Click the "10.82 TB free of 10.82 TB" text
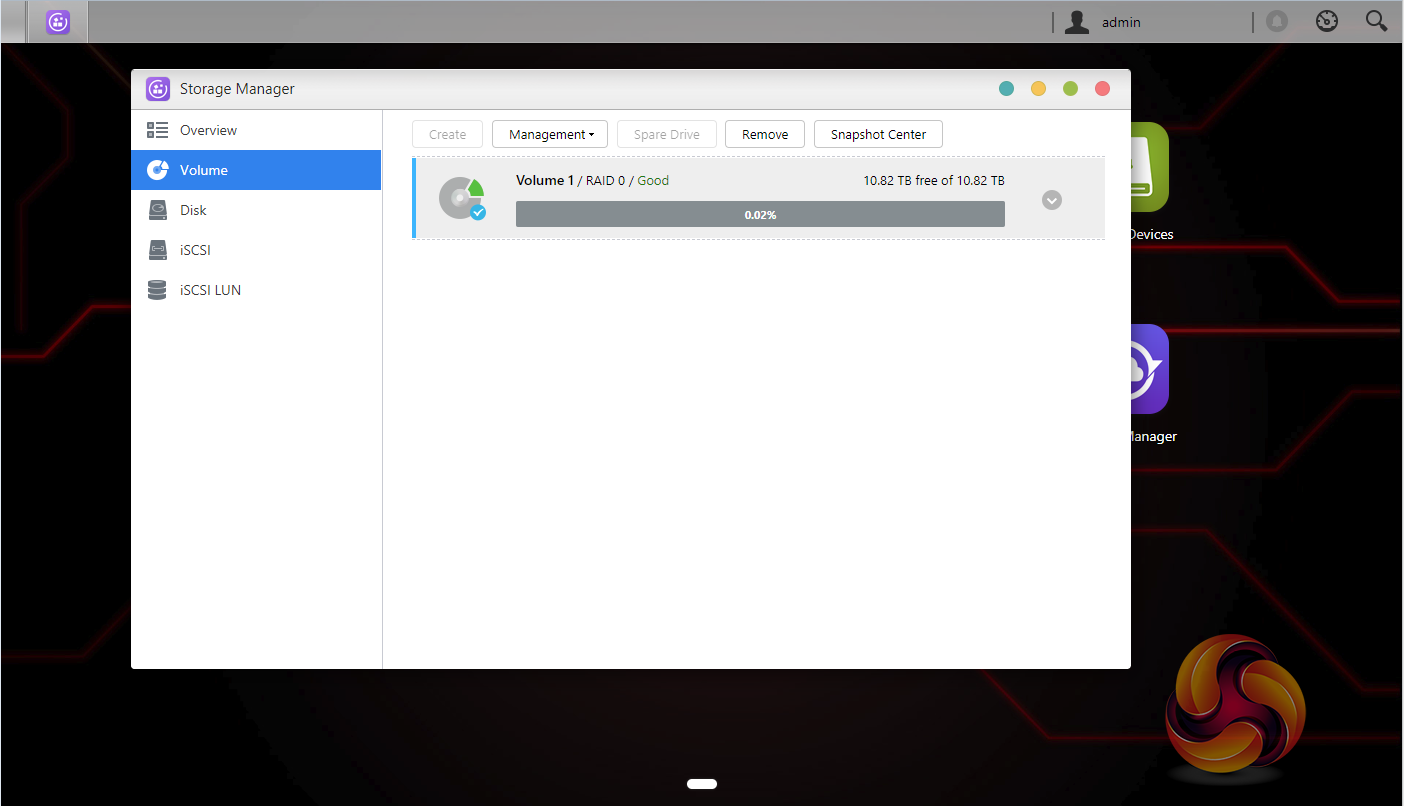 click(x=934, y=181)
